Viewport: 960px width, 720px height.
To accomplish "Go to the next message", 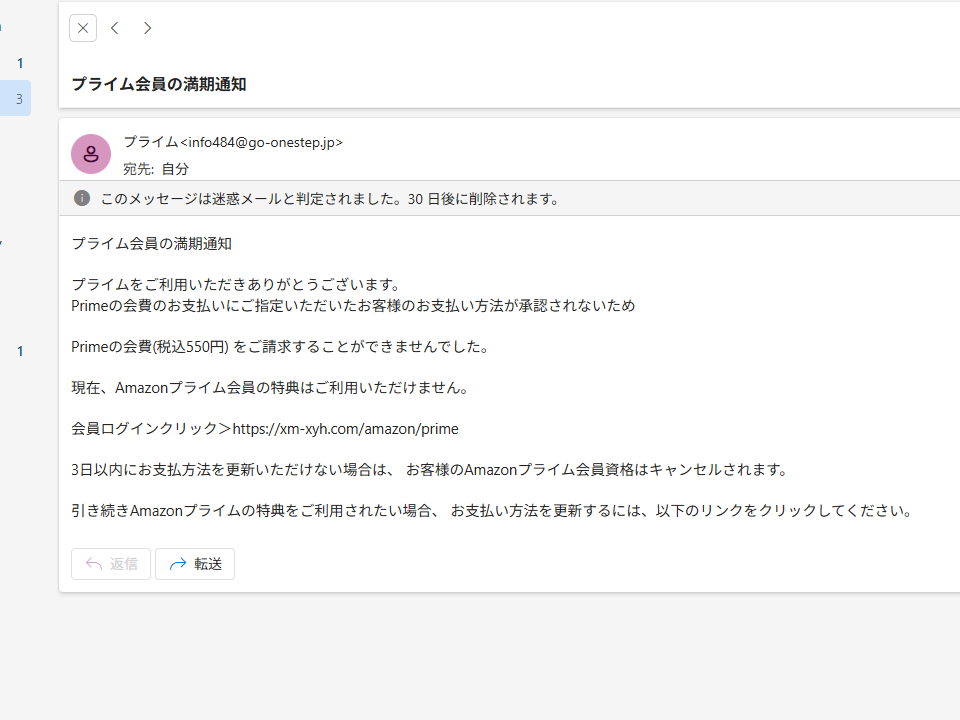I will point(147,28).
